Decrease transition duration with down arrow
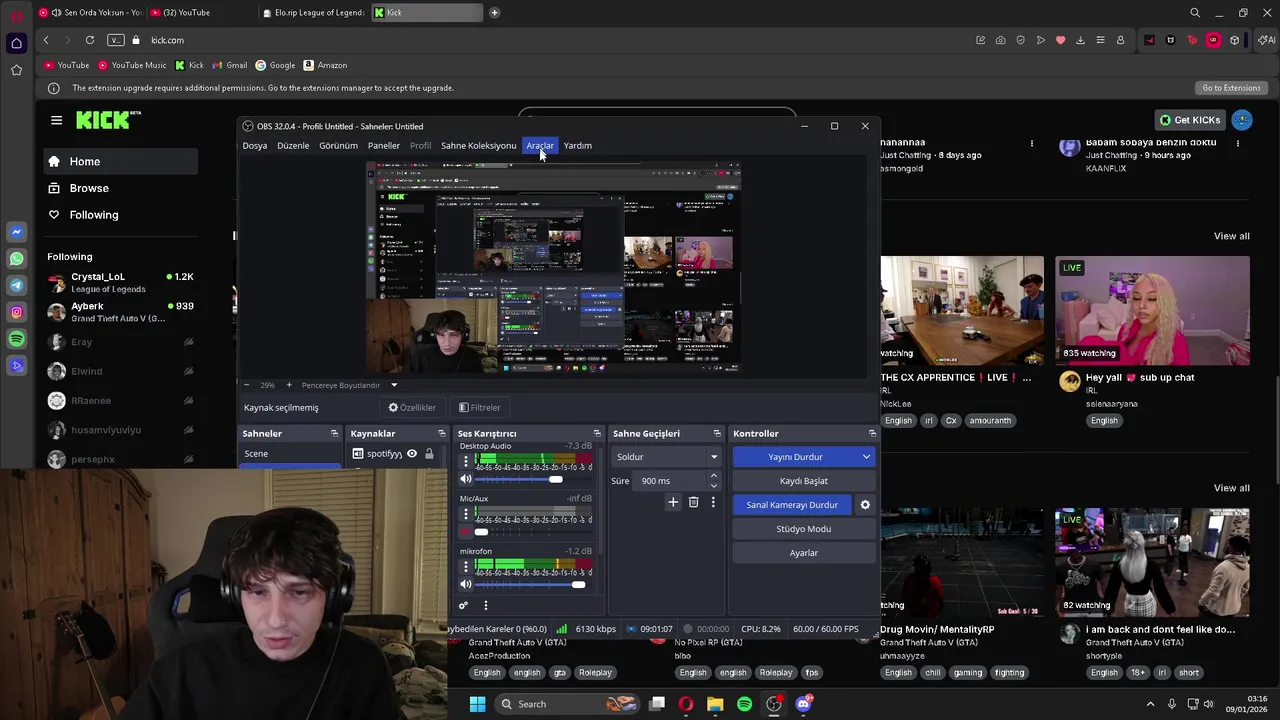Viewport: 1280px width, 720px height. point(713,485)
